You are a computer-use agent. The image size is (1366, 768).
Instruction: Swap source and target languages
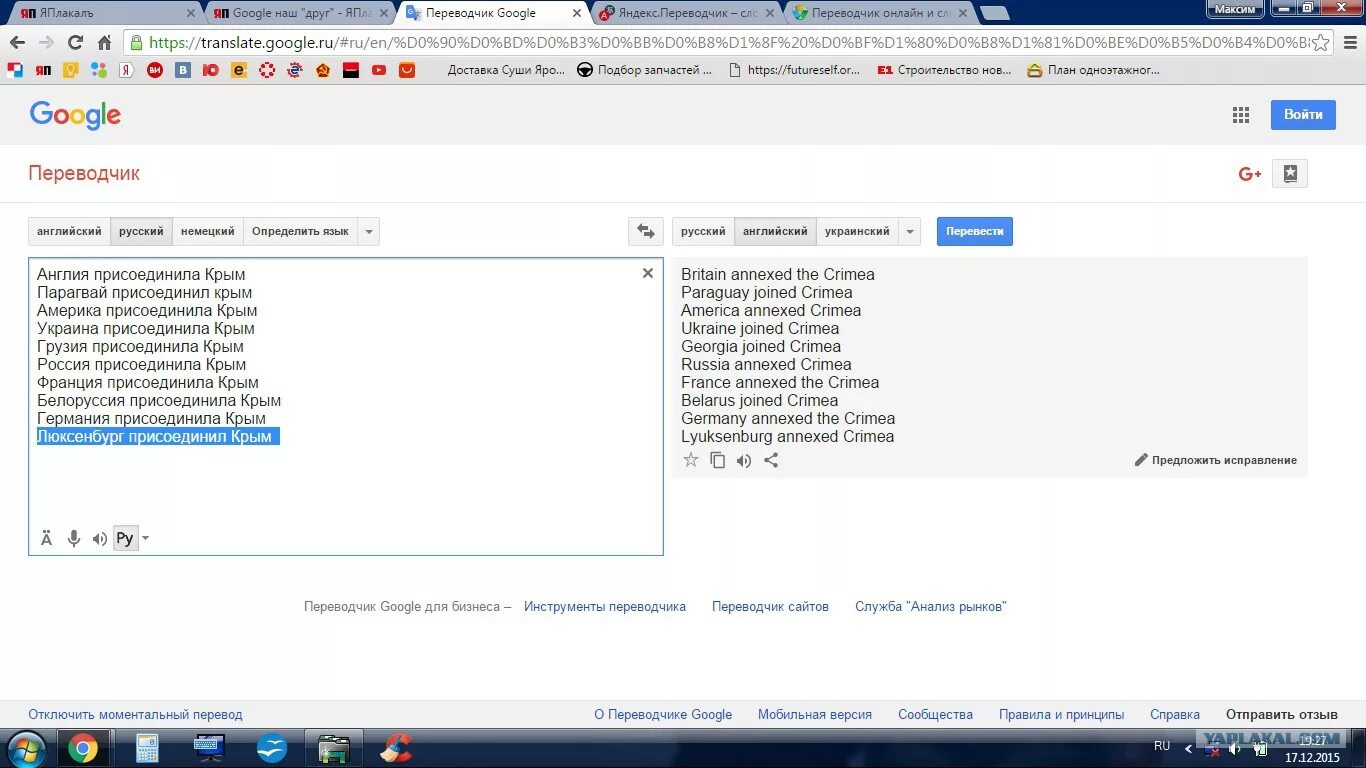[x=646, y=231]
